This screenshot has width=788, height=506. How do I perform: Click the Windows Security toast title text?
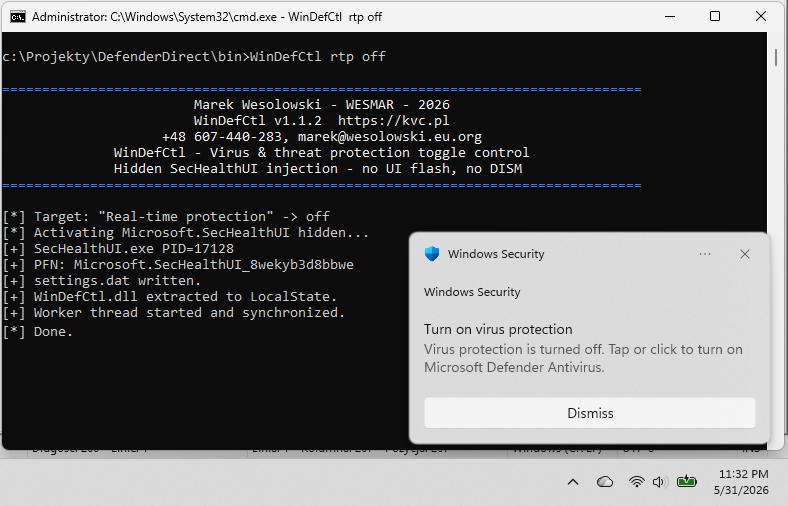click(x=496, y=254)
